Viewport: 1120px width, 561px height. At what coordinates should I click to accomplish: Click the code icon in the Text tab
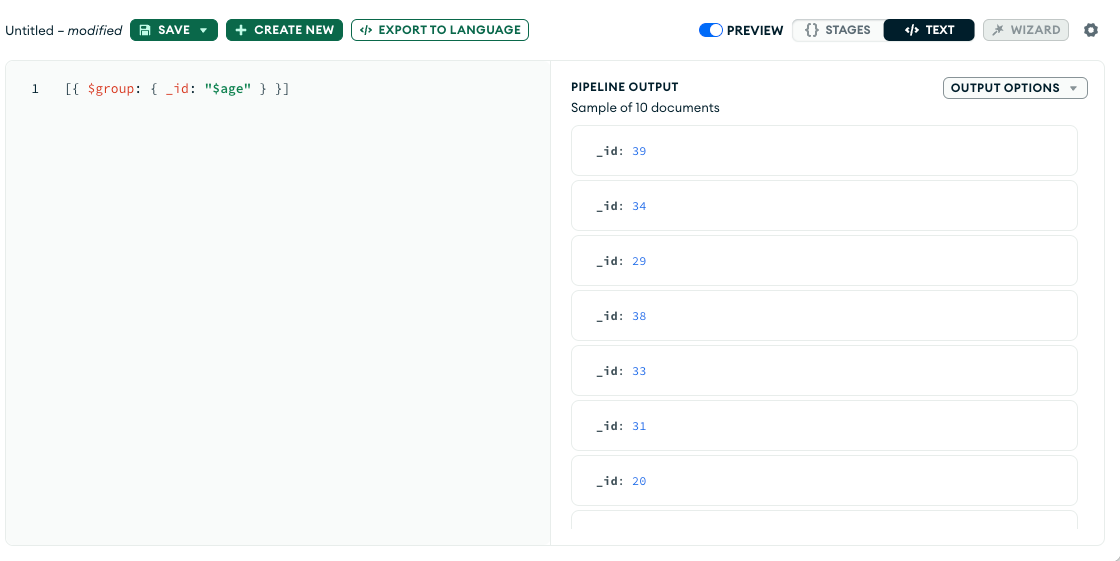[x=911, y=30]
